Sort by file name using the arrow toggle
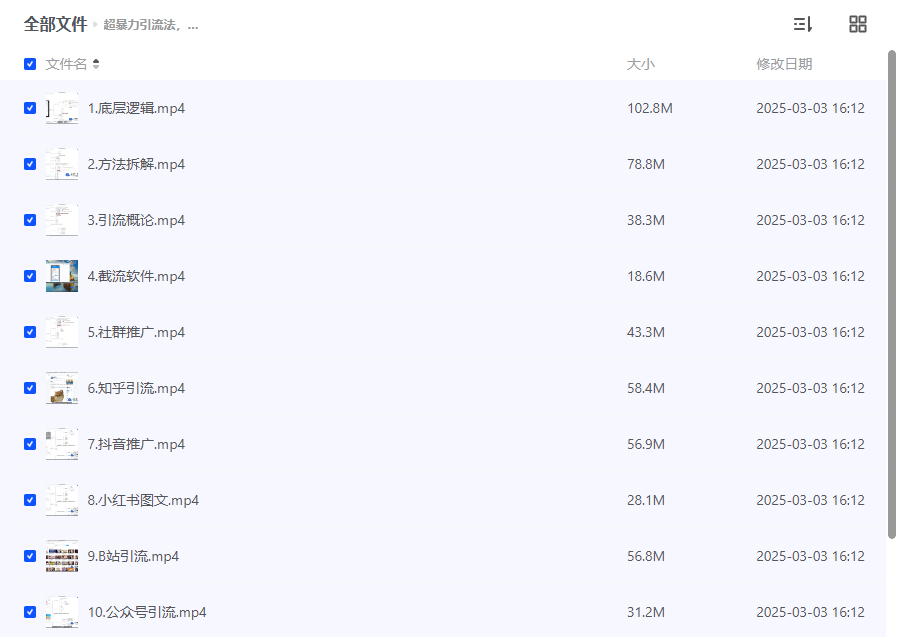 point(96,64)
